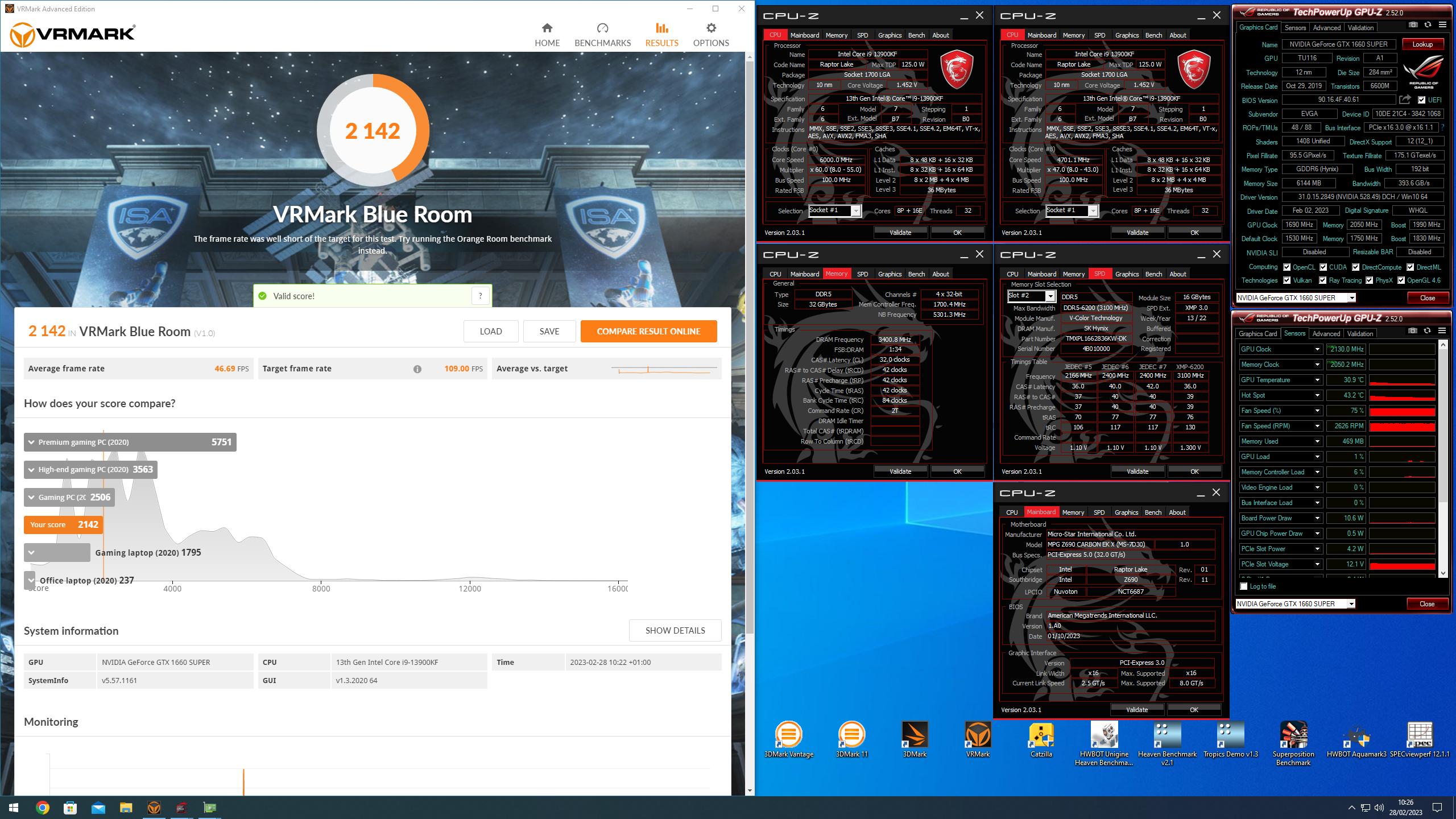Click GPU-Z screenshot camera icon in top window
The height and width of the screenshot is (819, 1456).
click(1413, 25)
